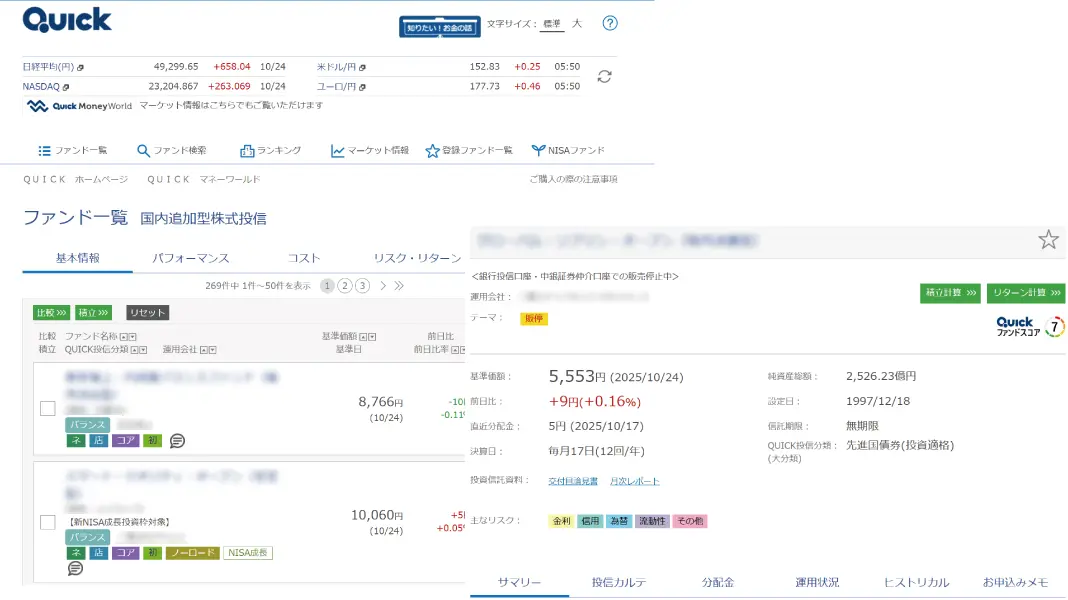Viewport: 1068px width, 600px height.
Task: Refresh the market data with the reload icon
Action: (604, 76)
